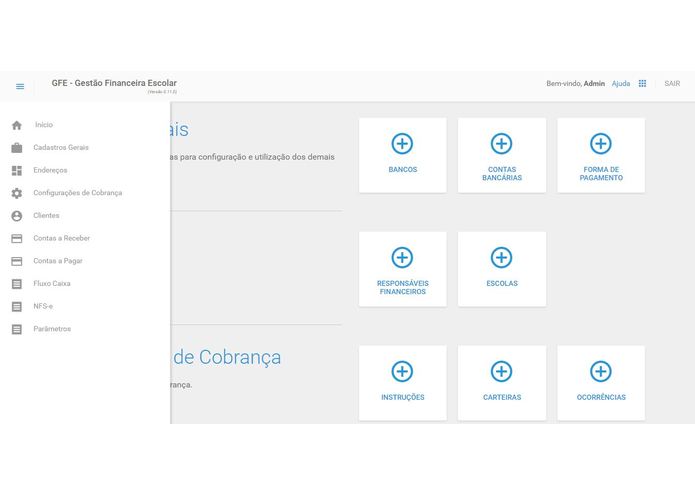Toggle the hamburger menu icon
Screen dimensions: 695x494
coord(20,86)
